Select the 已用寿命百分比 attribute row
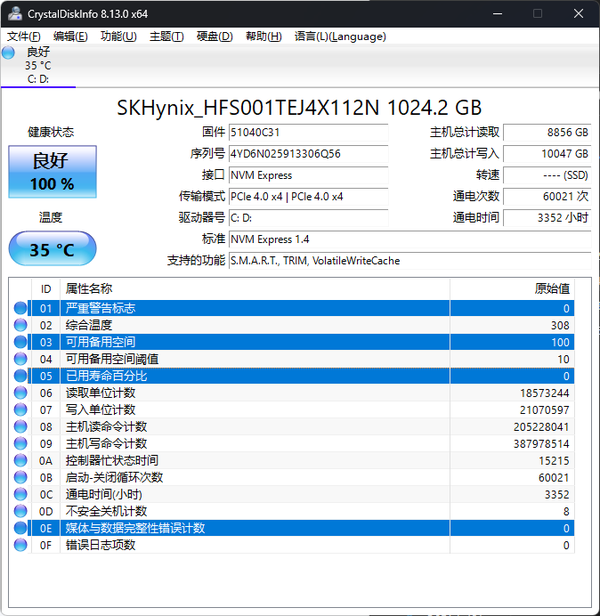600x616 pixels. pyautogui.click(x=303, y=376)
